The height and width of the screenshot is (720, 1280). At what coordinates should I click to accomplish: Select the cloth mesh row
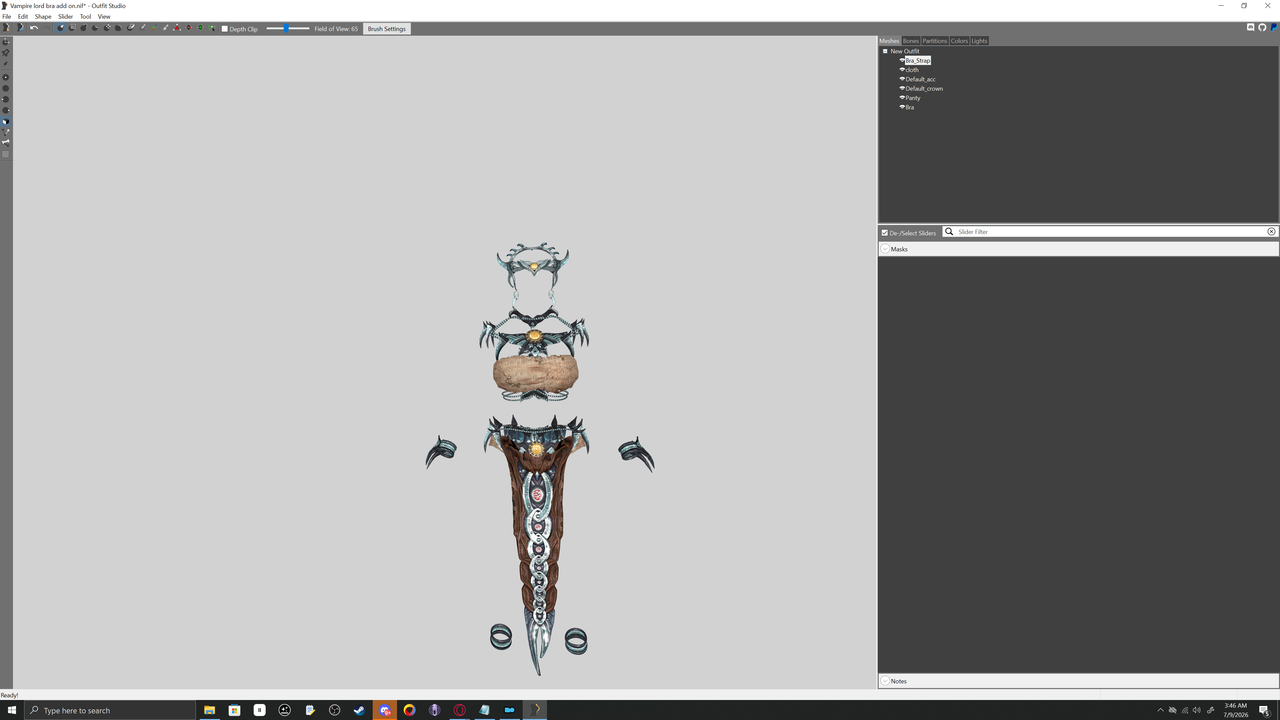click(x=912, y=70)
